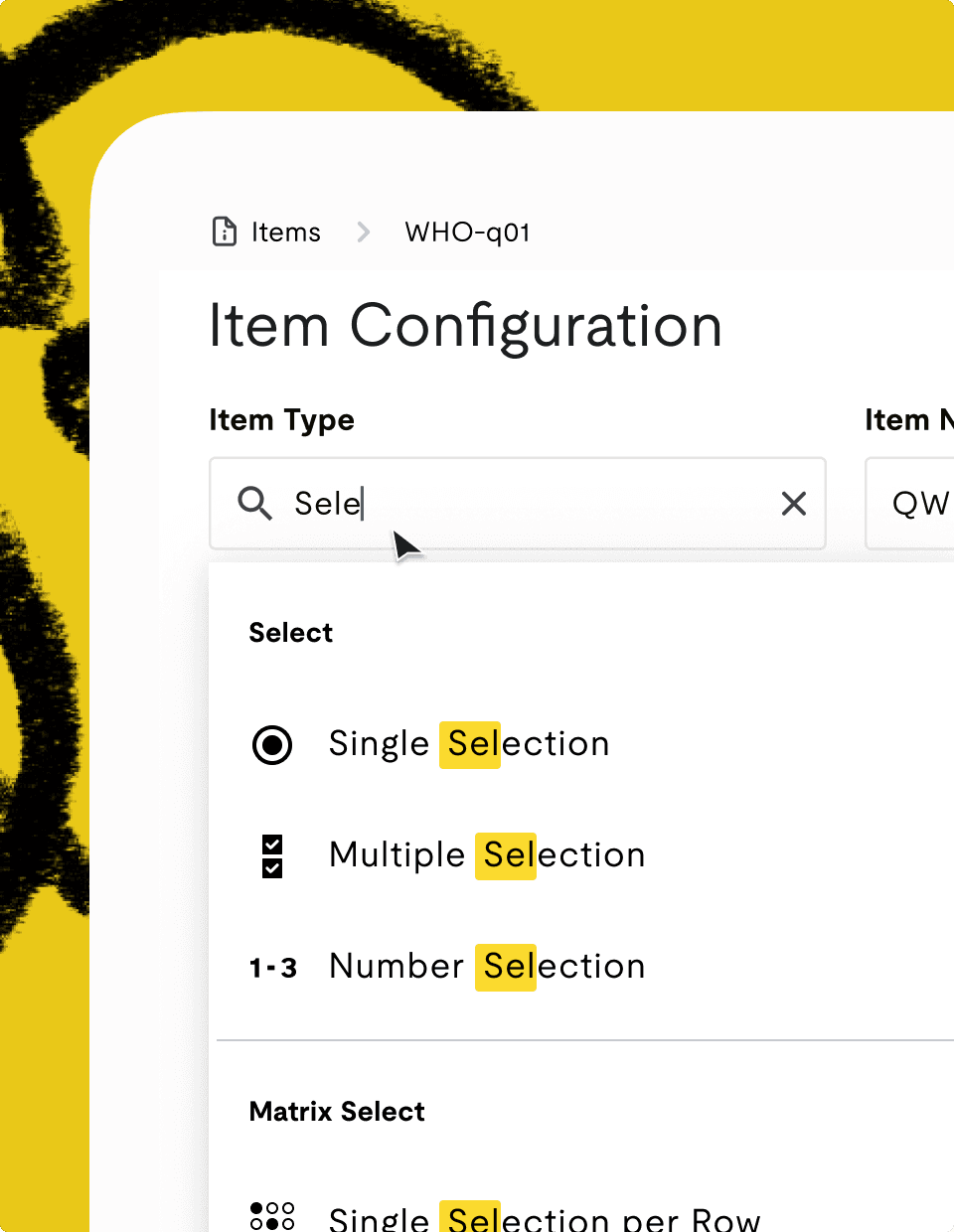Go to the Items breadcrumb link
The width and height of the screenshot is (954, 1232).
(286, 232)
